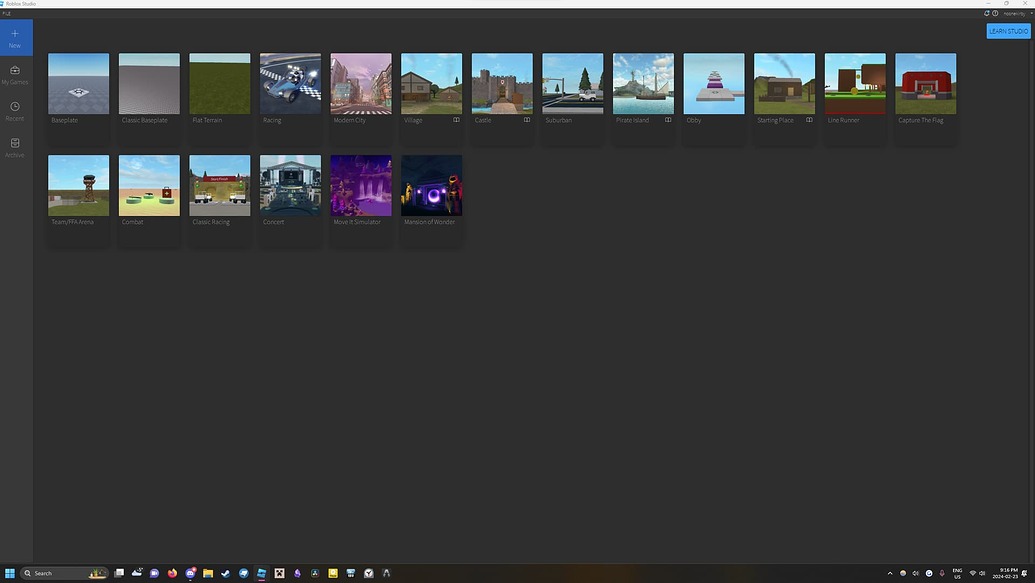Open the Archive sidebar tab
1035x583 pixels.
[x=15, y=147]
